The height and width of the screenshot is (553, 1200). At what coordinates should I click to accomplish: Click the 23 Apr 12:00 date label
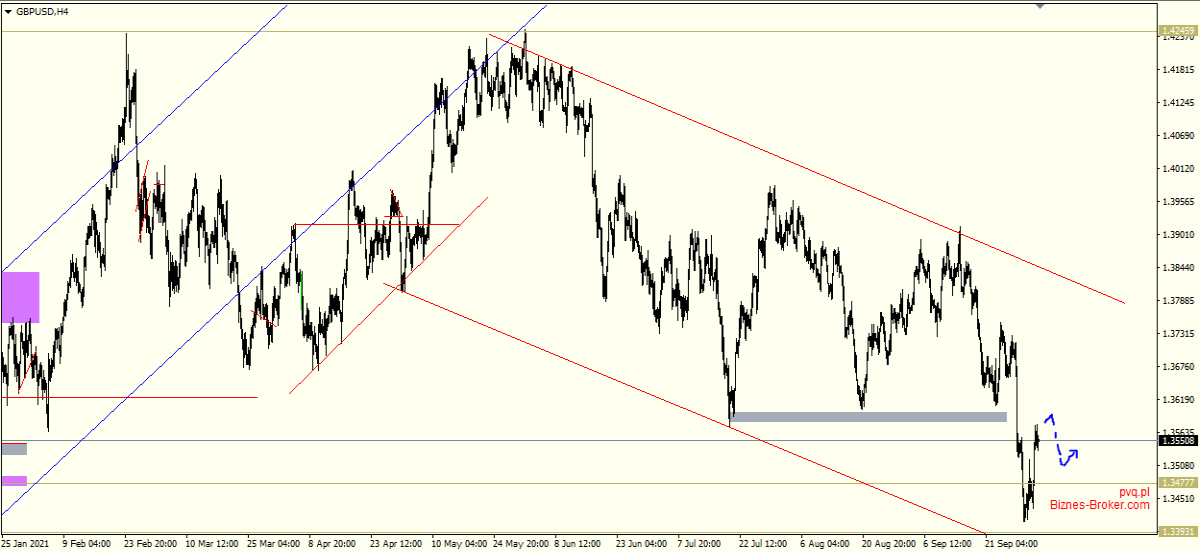pyautogui.click(x=397, y=545)
